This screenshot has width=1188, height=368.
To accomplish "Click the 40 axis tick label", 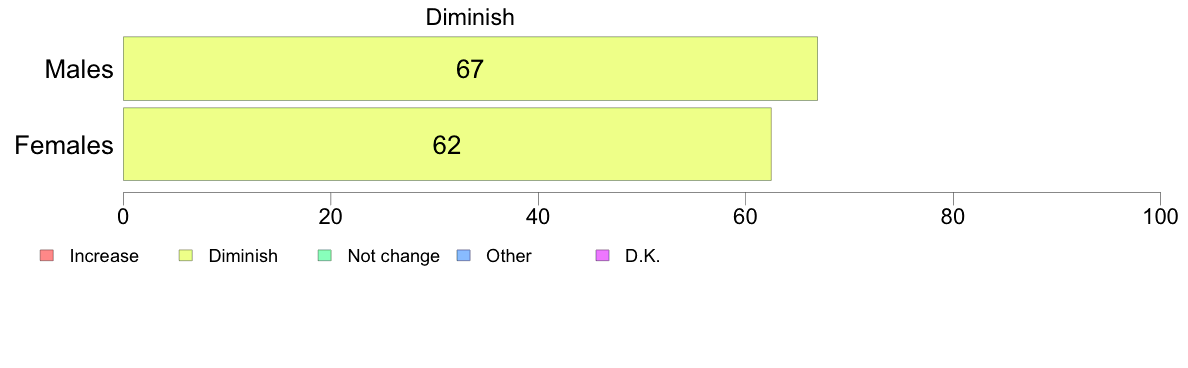I will click(538, 216).
